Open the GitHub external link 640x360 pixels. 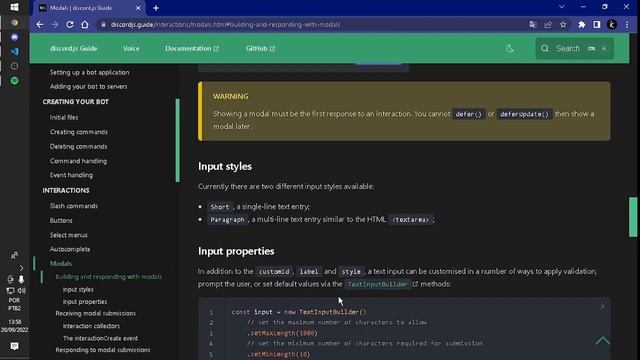click(260, 49)
